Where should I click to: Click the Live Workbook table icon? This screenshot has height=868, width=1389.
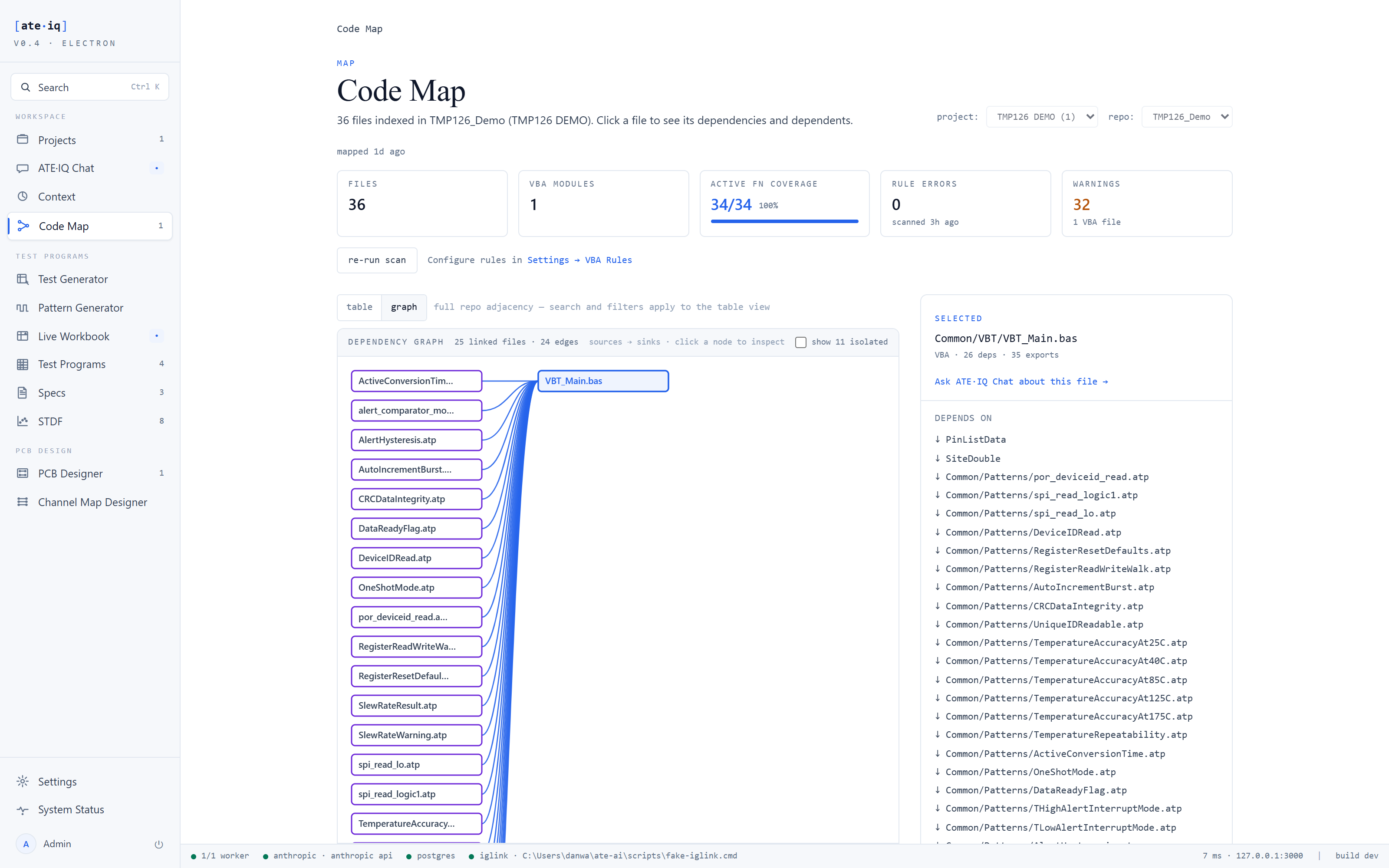point(23,336)
